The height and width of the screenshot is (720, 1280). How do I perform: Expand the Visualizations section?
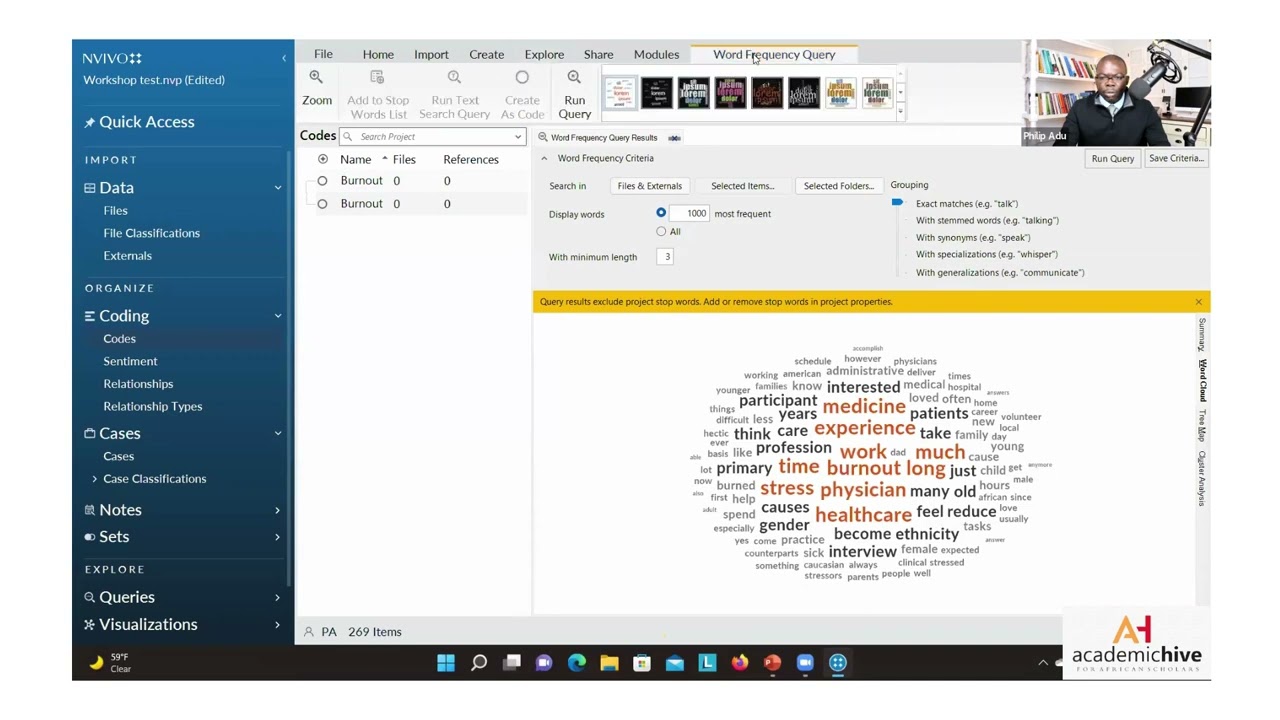278,625
